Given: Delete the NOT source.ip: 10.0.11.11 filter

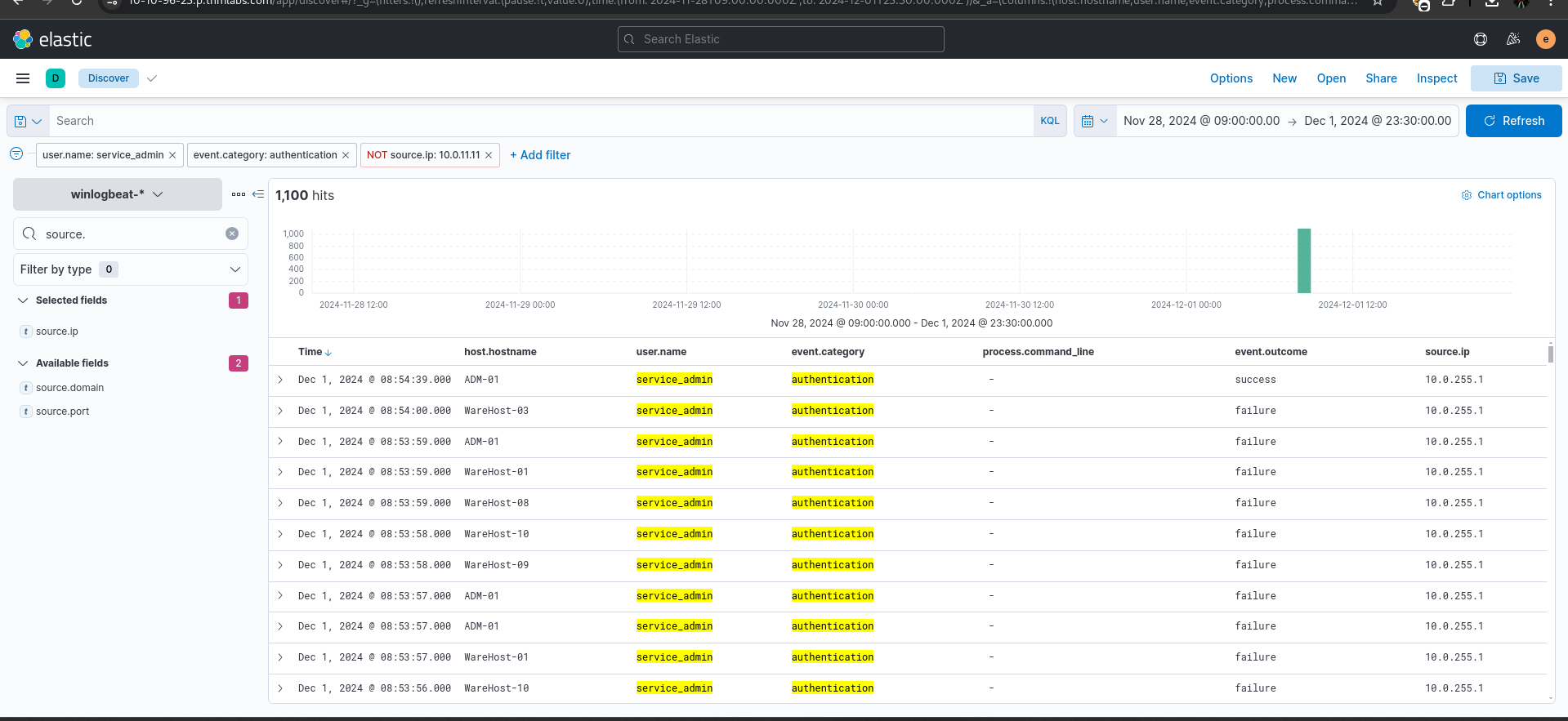Looking at the screenshot, I should coord(489,155).
